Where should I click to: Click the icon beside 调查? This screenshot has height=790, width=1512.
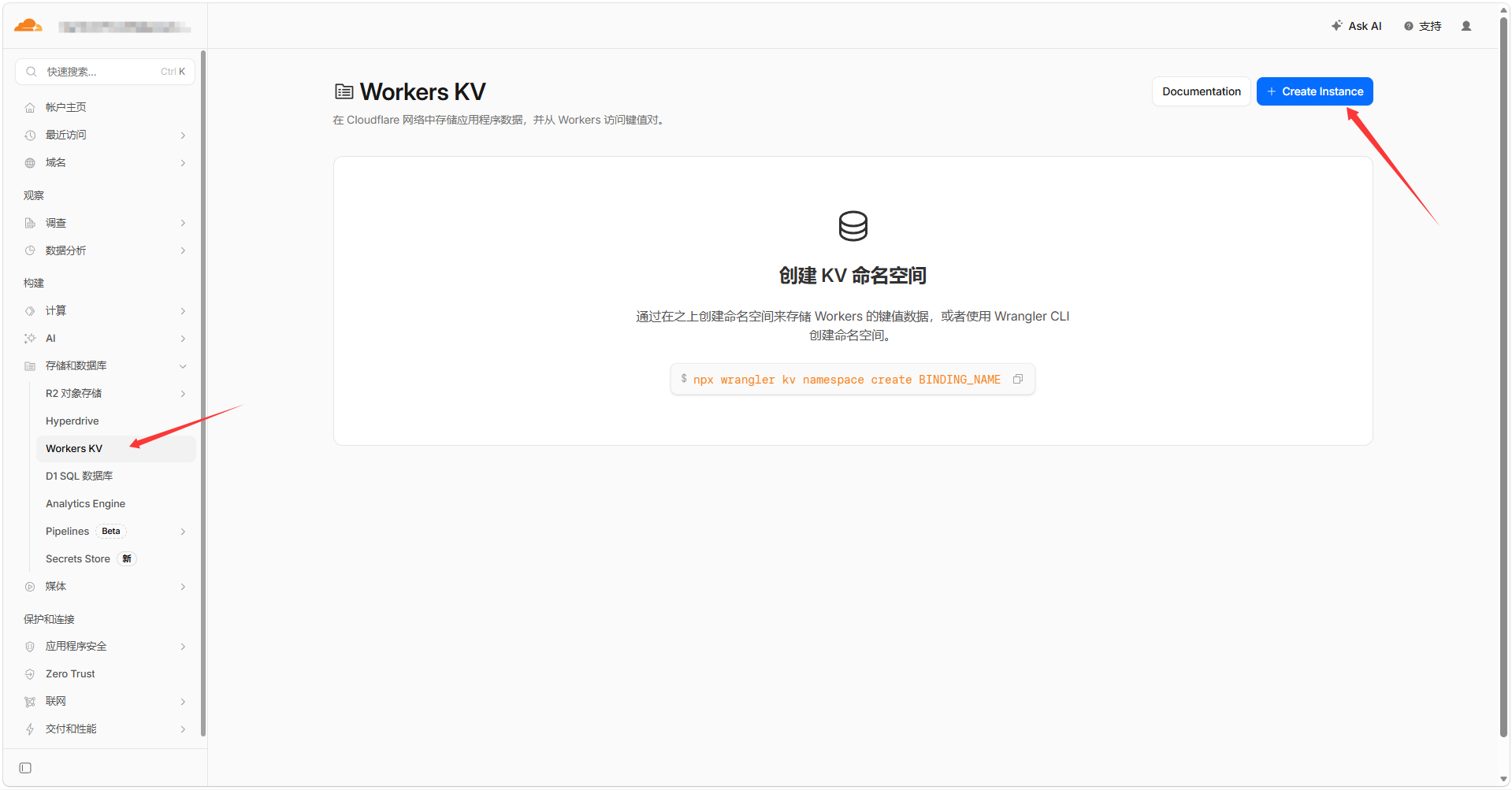pyautogui.click(x=30, y=224)
